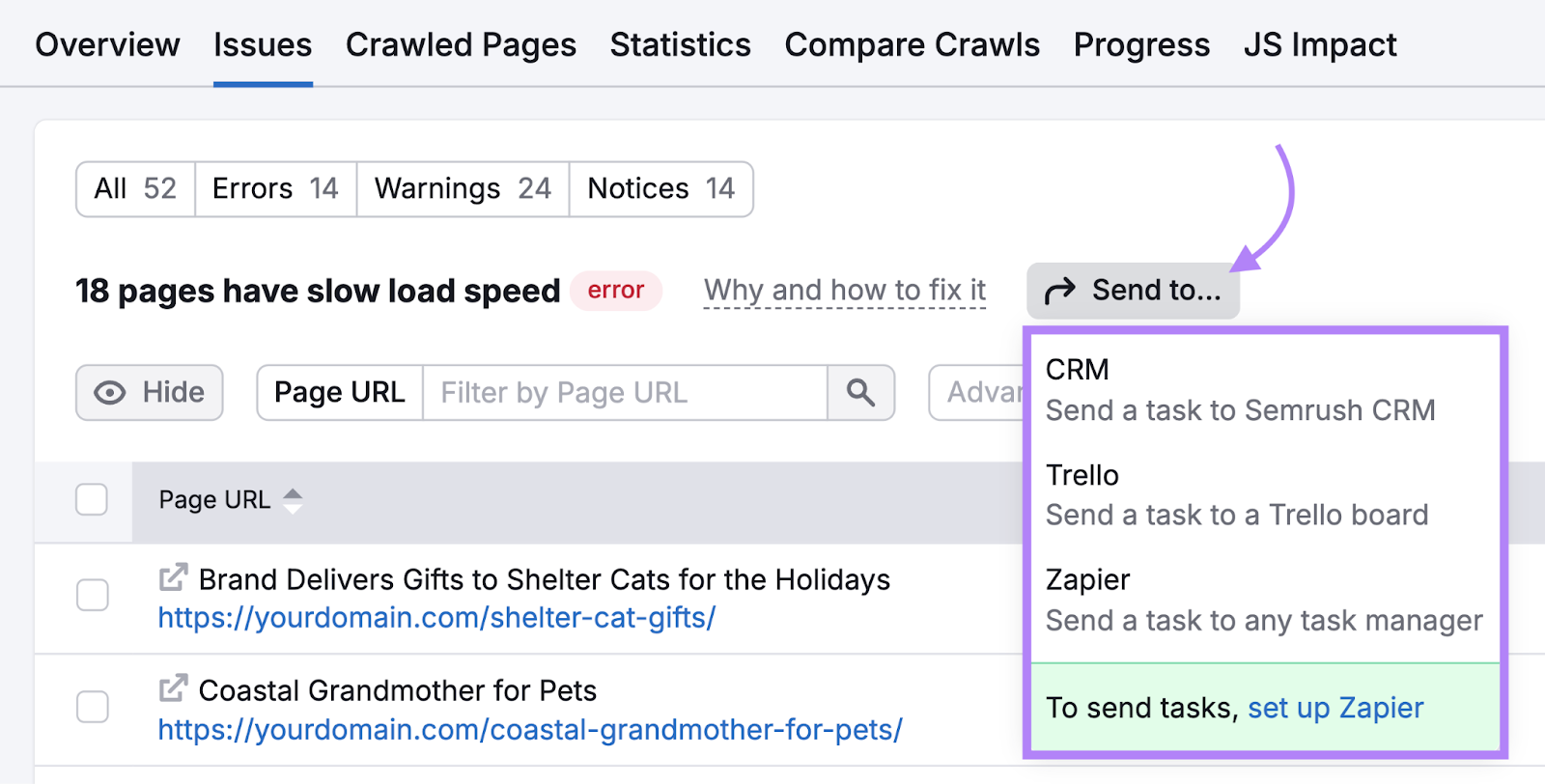Expand the Advanced filters dropdown

pos(977,392)
